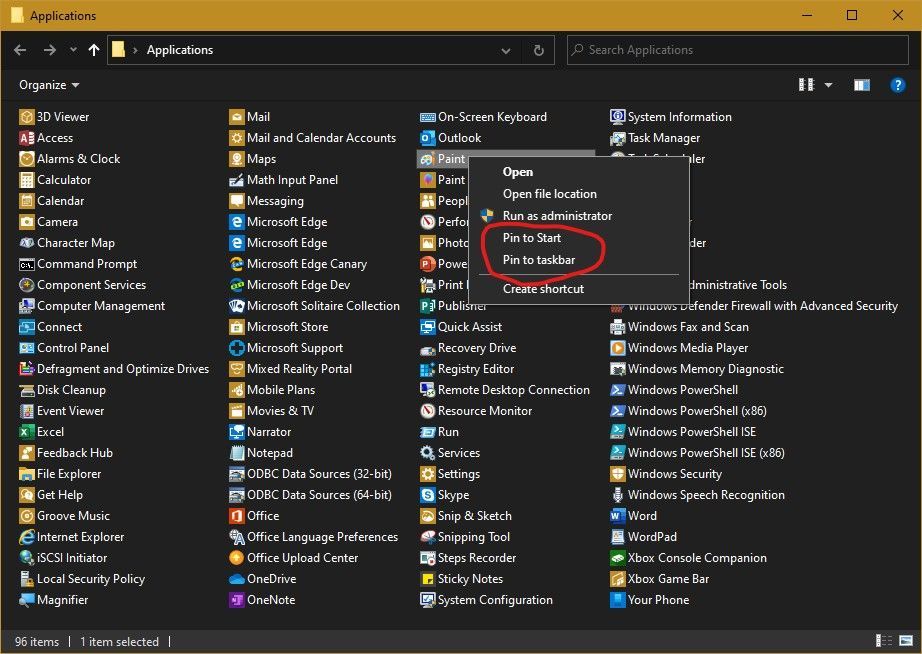Select ODBC Data Sources (64-bit)

310,495
